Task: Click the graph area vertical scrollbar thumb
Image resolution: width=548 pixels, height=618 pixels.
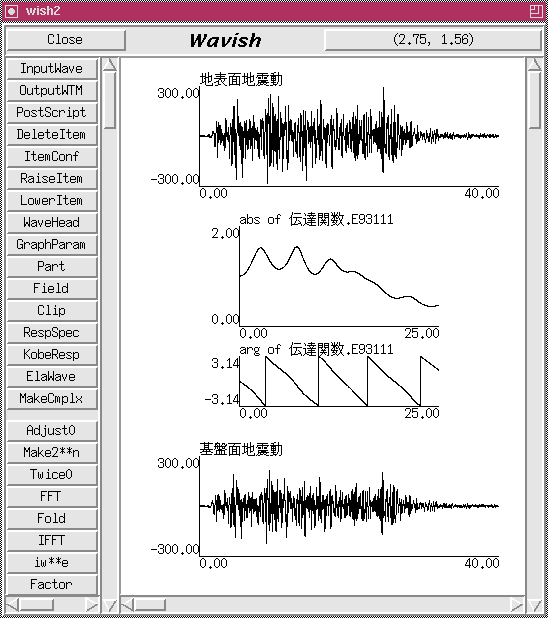Action: pos(535,100)
